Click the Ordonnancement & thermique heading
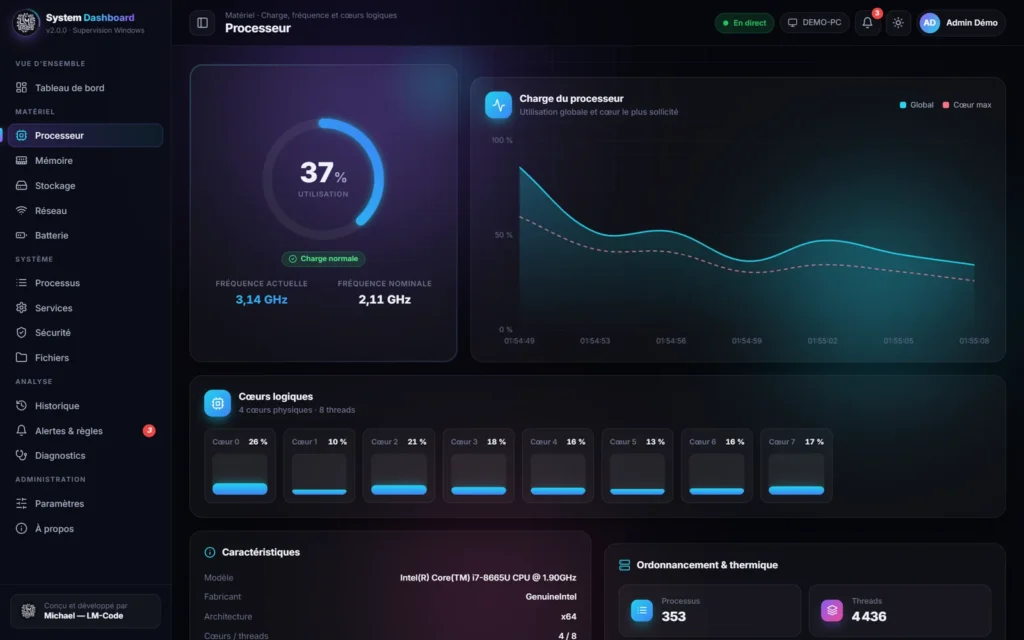1024x640 pixels. [x=707, y=565]
